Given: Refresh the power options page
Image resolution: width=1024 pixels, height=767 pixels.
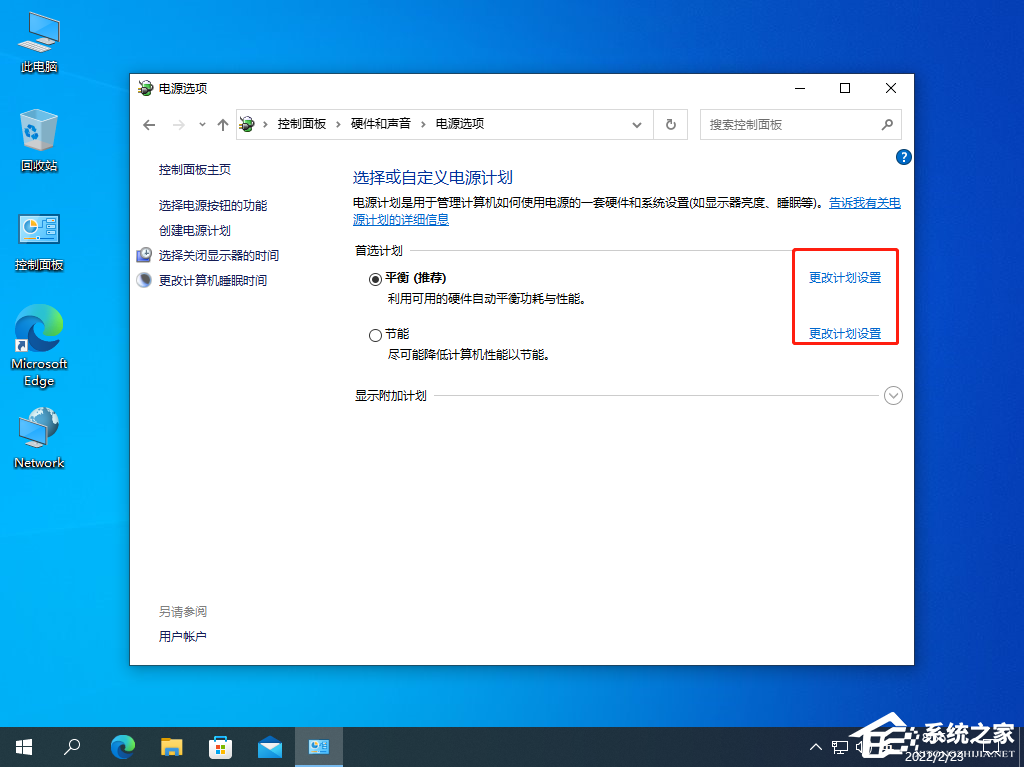Looking at the screenshot, I should 671,124.
